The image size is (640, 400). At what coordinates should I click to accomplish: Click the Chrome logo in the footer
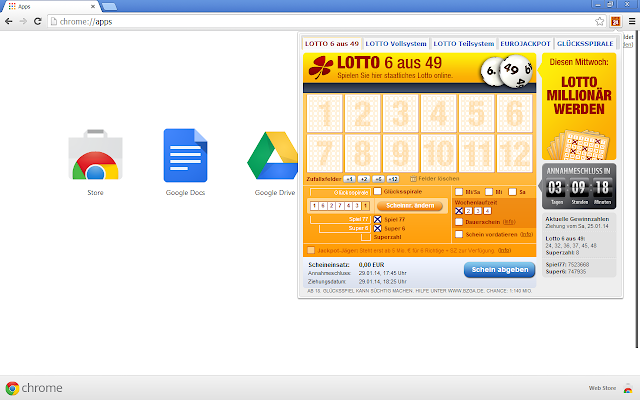pyautogui.click(x=12, y=388)
